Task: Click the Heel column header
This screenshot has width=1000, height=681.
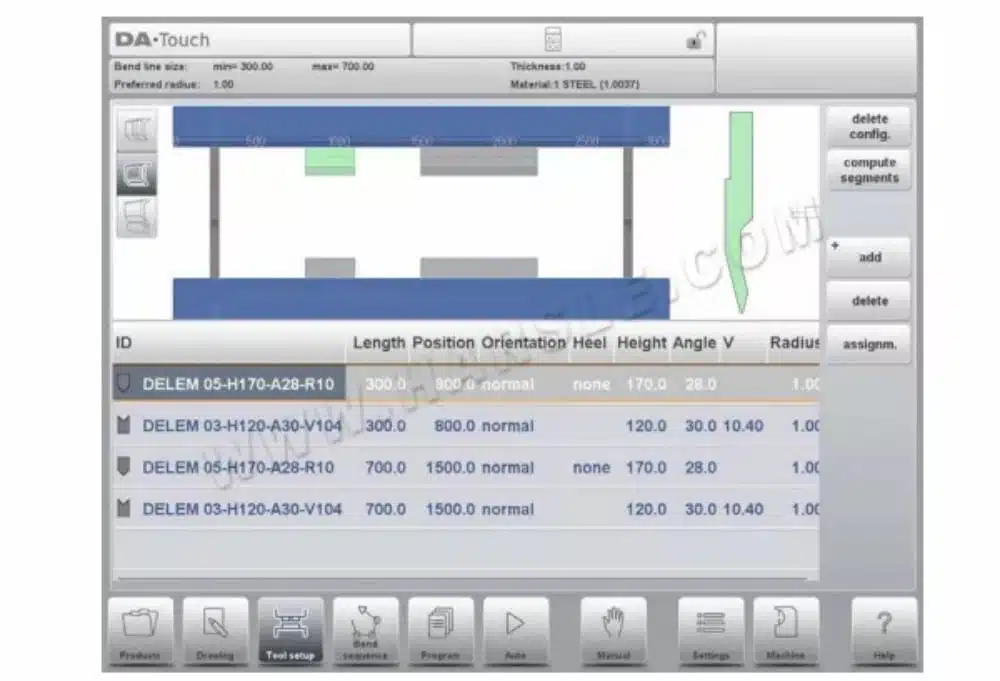Action: [589, 343]
